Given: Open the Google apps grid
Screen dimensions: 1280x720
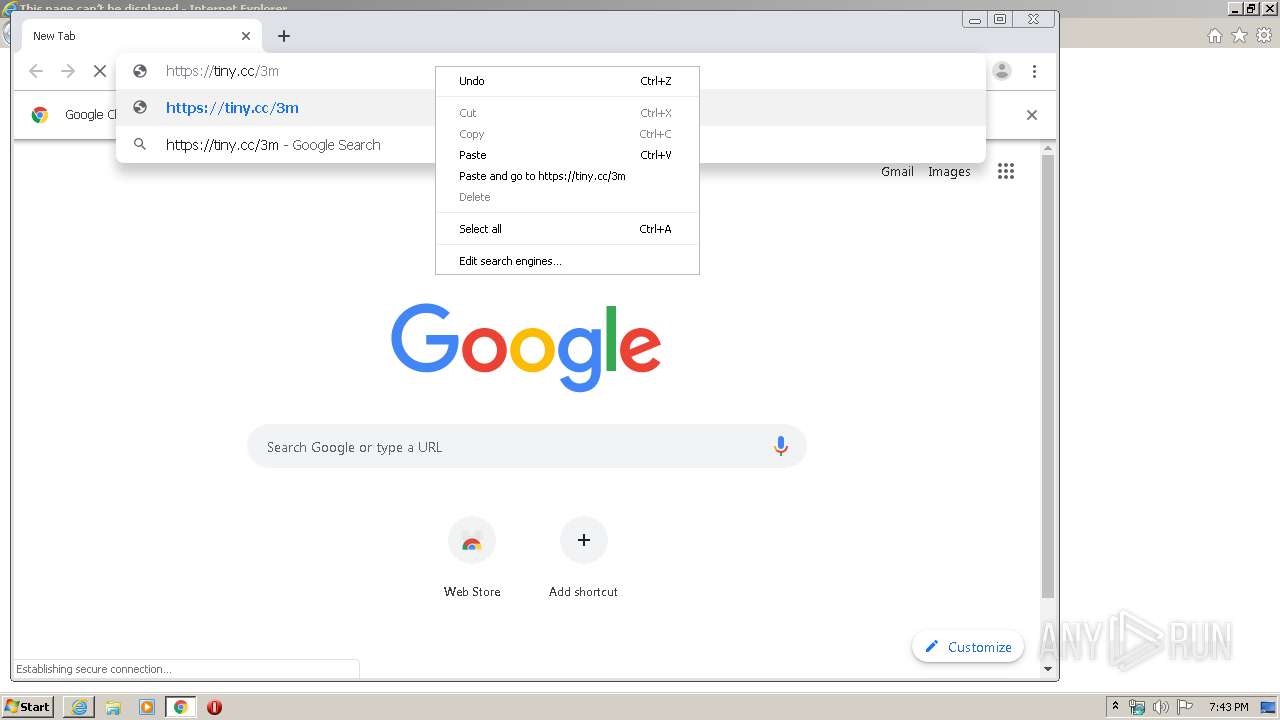Looking at the screenshot, I should tap(1006, 171).
